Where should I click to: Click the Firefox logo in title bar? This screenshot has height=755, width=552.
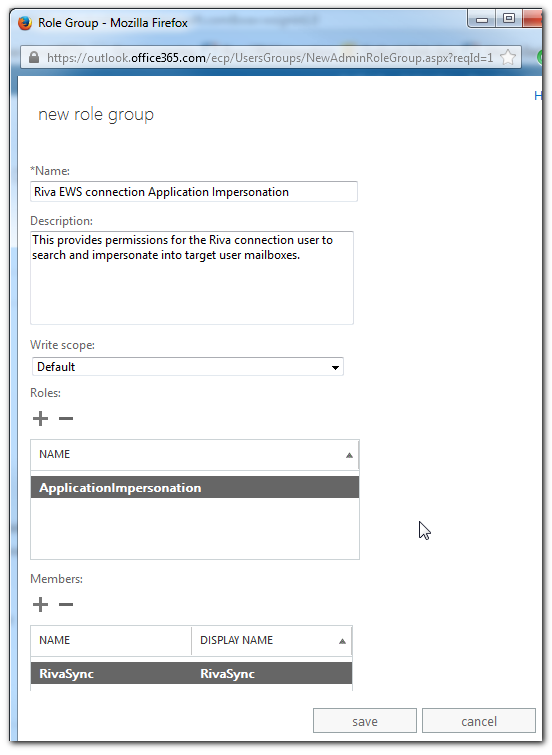point(25,23)
